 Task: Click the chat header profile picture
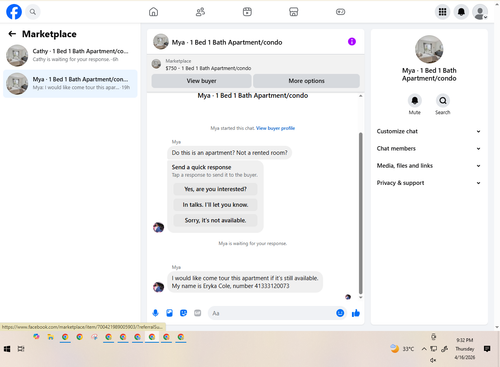click(161, 42)
